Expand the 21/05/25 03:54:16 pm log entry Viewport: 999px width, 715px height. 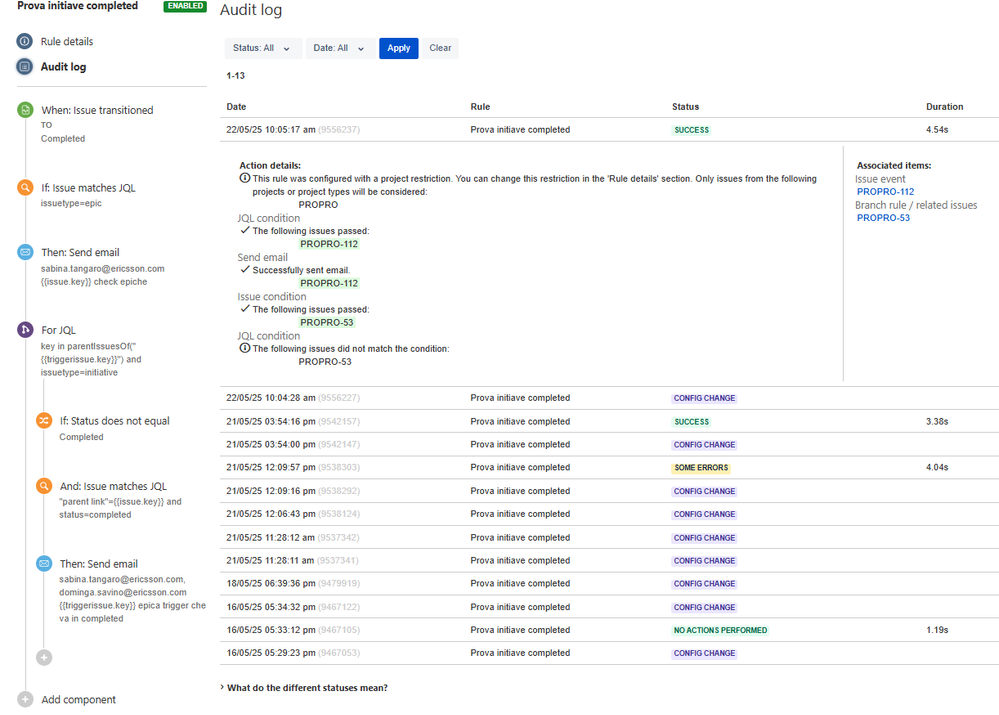tap(609, 421)
